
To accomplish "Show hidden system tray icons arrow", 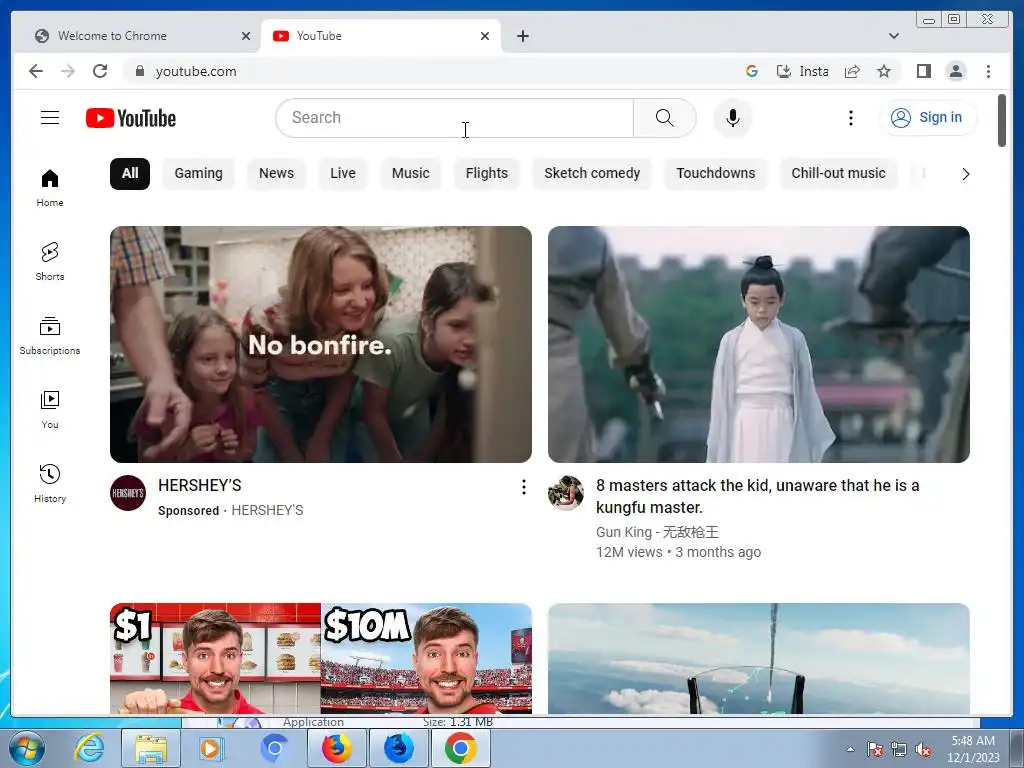I will pos(850,749).
